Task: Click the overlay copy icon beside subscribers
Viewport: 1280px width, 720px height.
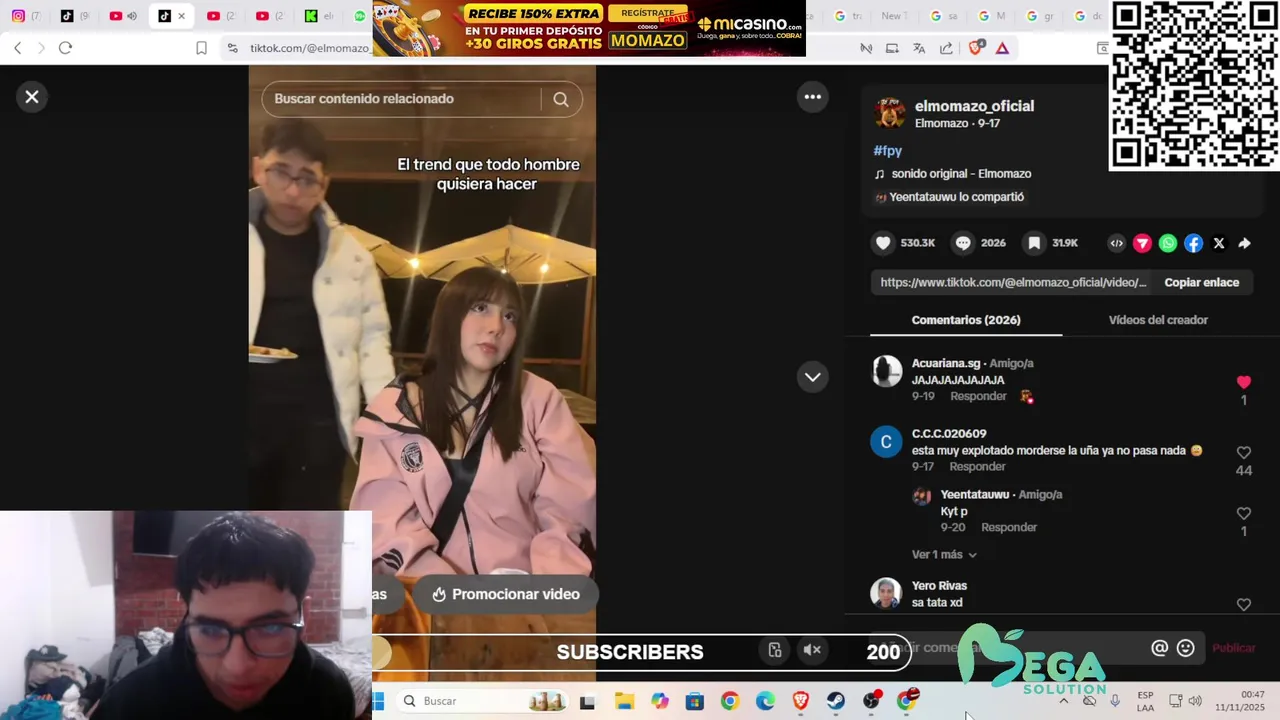Action: [x=775, y=651]
